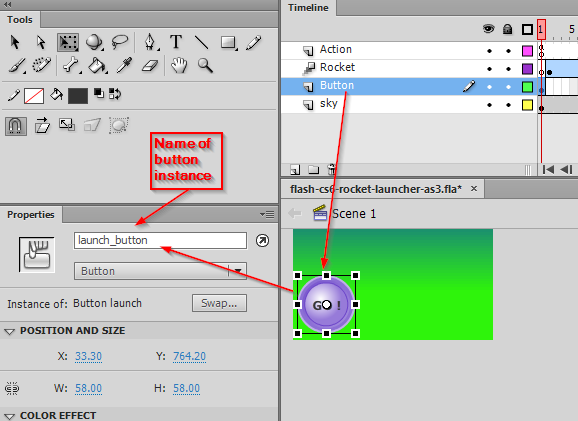Select the Text tool
This screenshot has width=578, height=421.
click(x=176, y=42)
